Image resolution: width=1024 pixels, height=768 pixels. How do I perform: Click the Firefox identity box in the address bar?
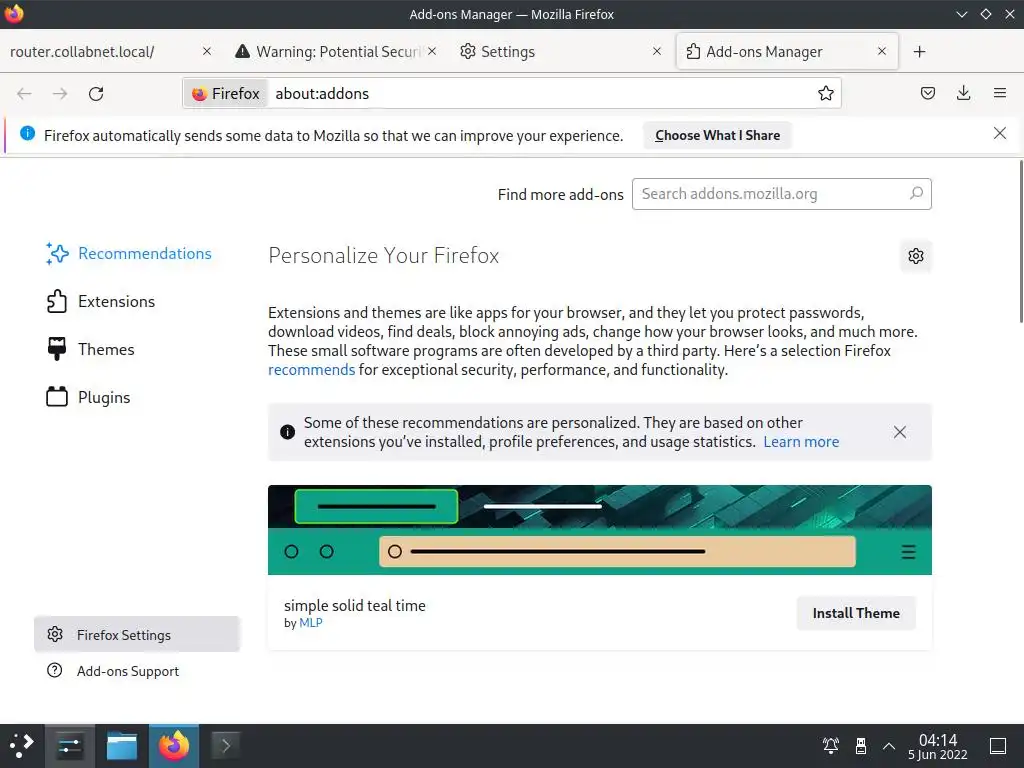[x=226, y=93]
